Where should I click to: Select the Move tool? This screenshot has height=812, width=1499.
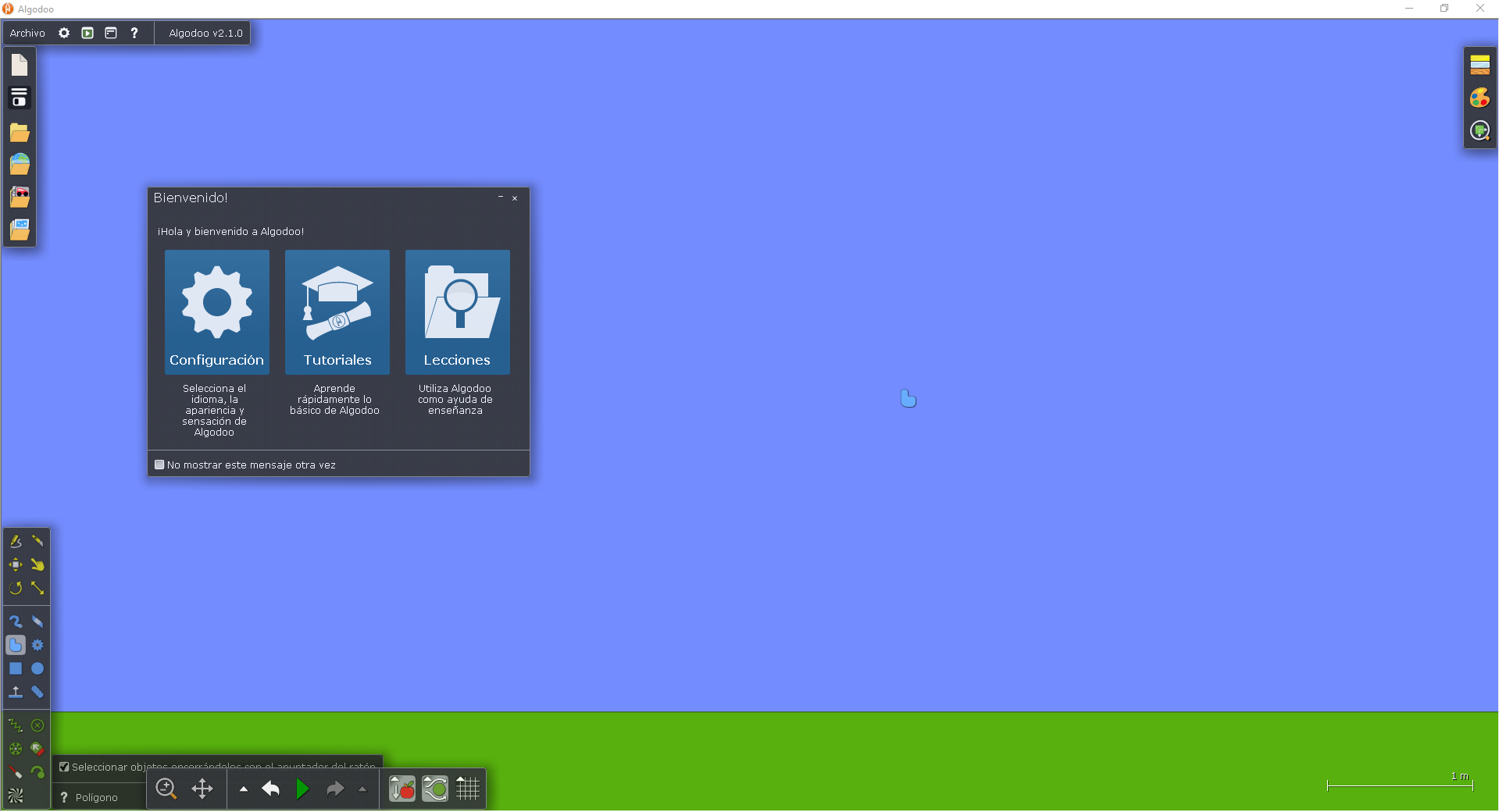pyautogui.click(x=16, y=564)
